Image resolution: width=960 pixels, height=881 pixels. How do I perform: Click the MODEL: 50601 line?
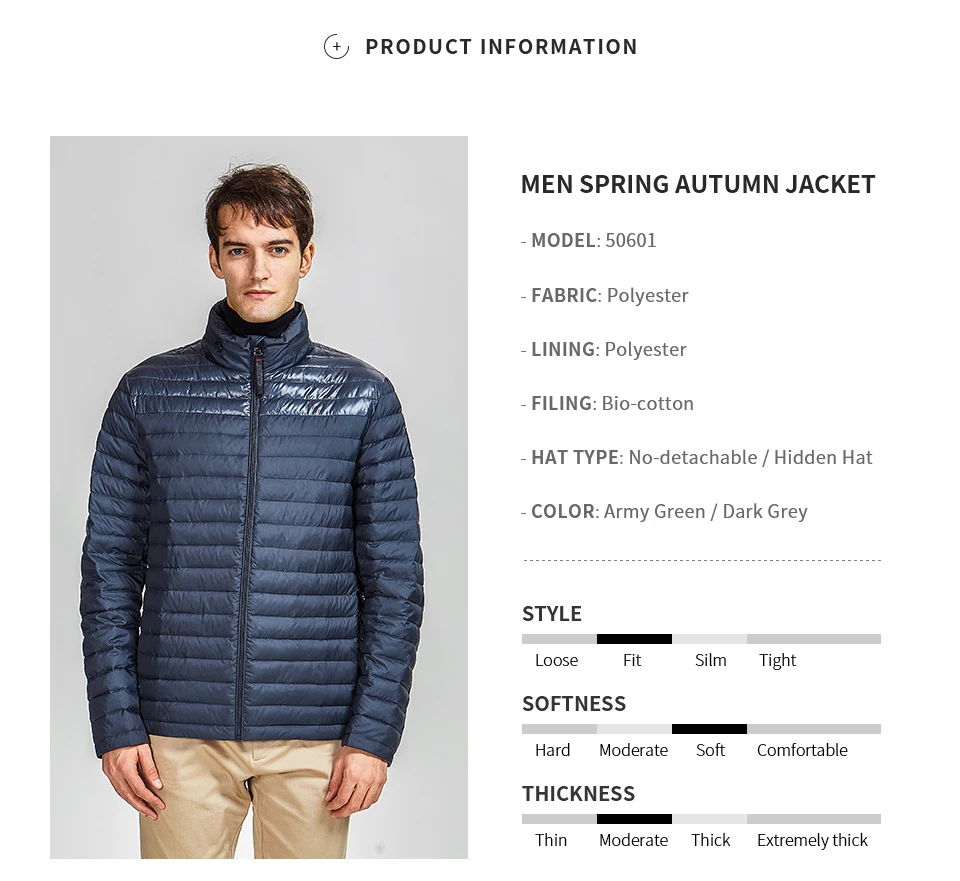[588, 241]
